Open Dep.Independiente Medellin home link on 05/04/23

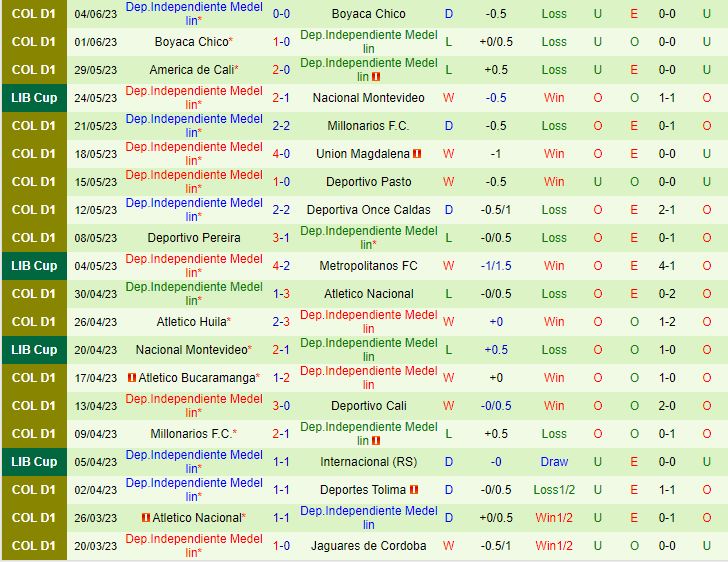tap(194, 462)
